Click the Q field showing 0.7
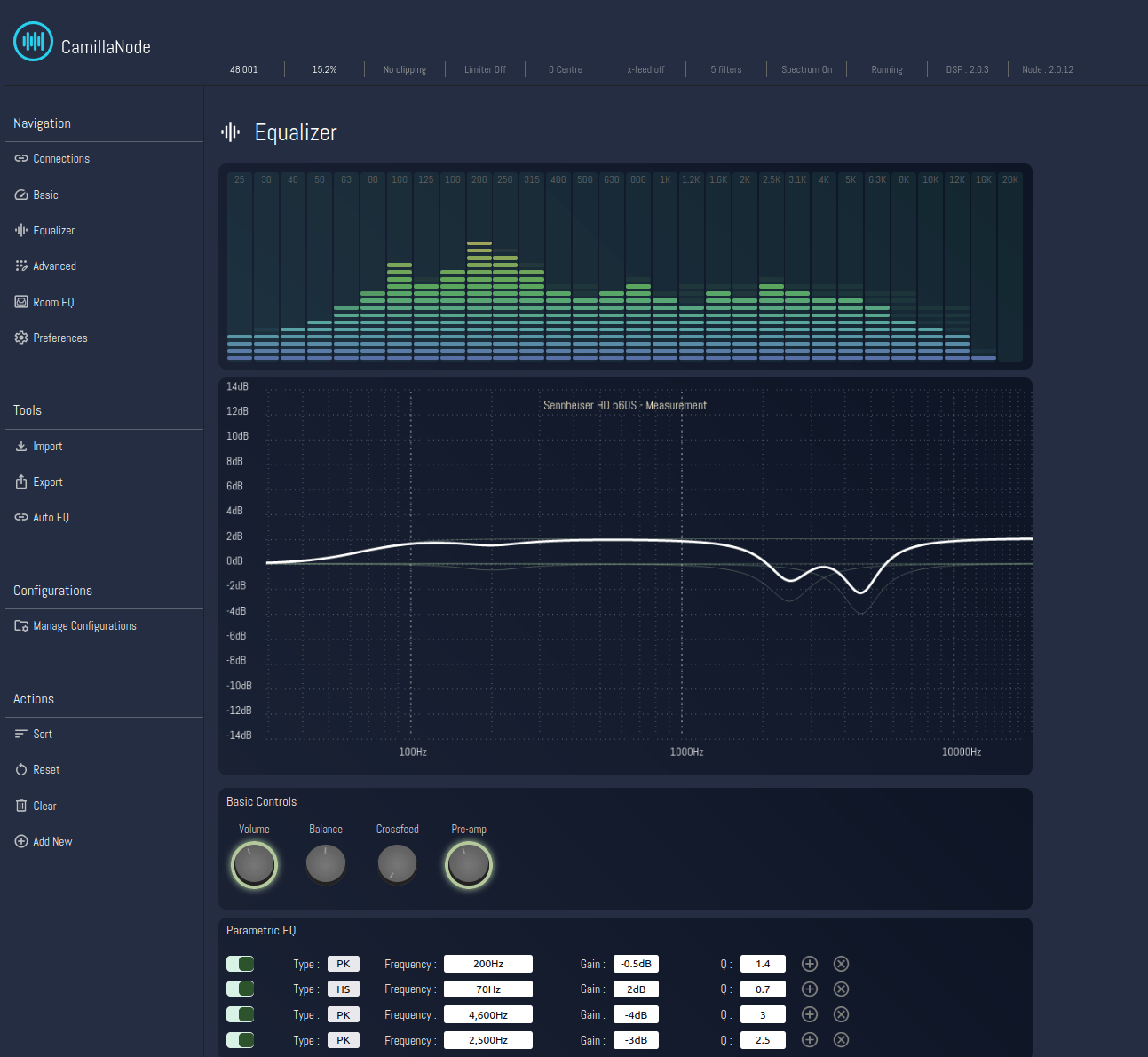The width and height of the screenshot is (1148, 1057). tap(763, 989)
